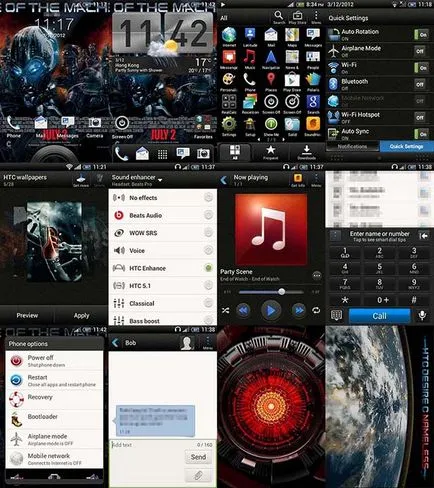The height and width of the screenshot is (488, 434).
Task: Tap the Apply wallpaper button
Action: point(81,315)
